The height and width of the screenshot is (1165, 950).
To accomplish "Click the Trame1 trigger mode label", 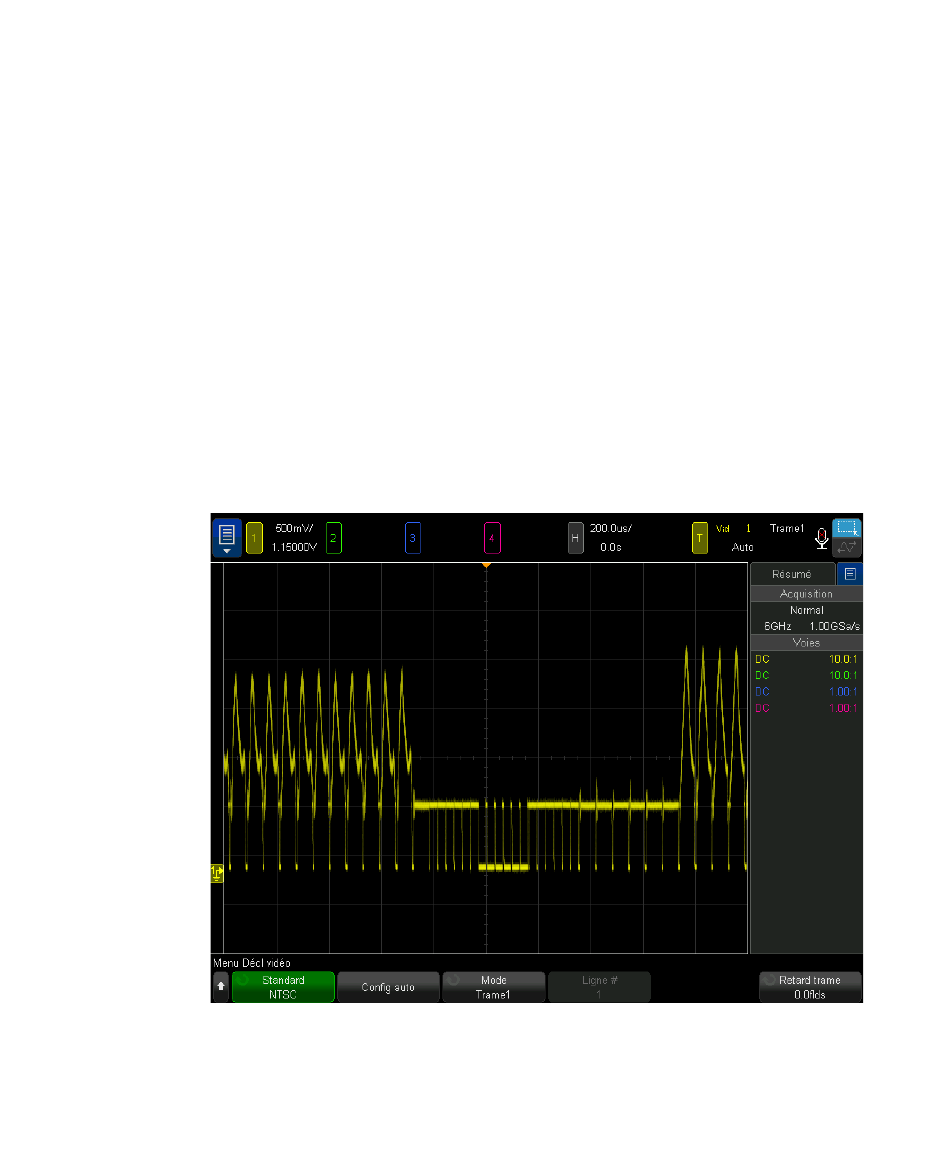I will tap(787, 528).
